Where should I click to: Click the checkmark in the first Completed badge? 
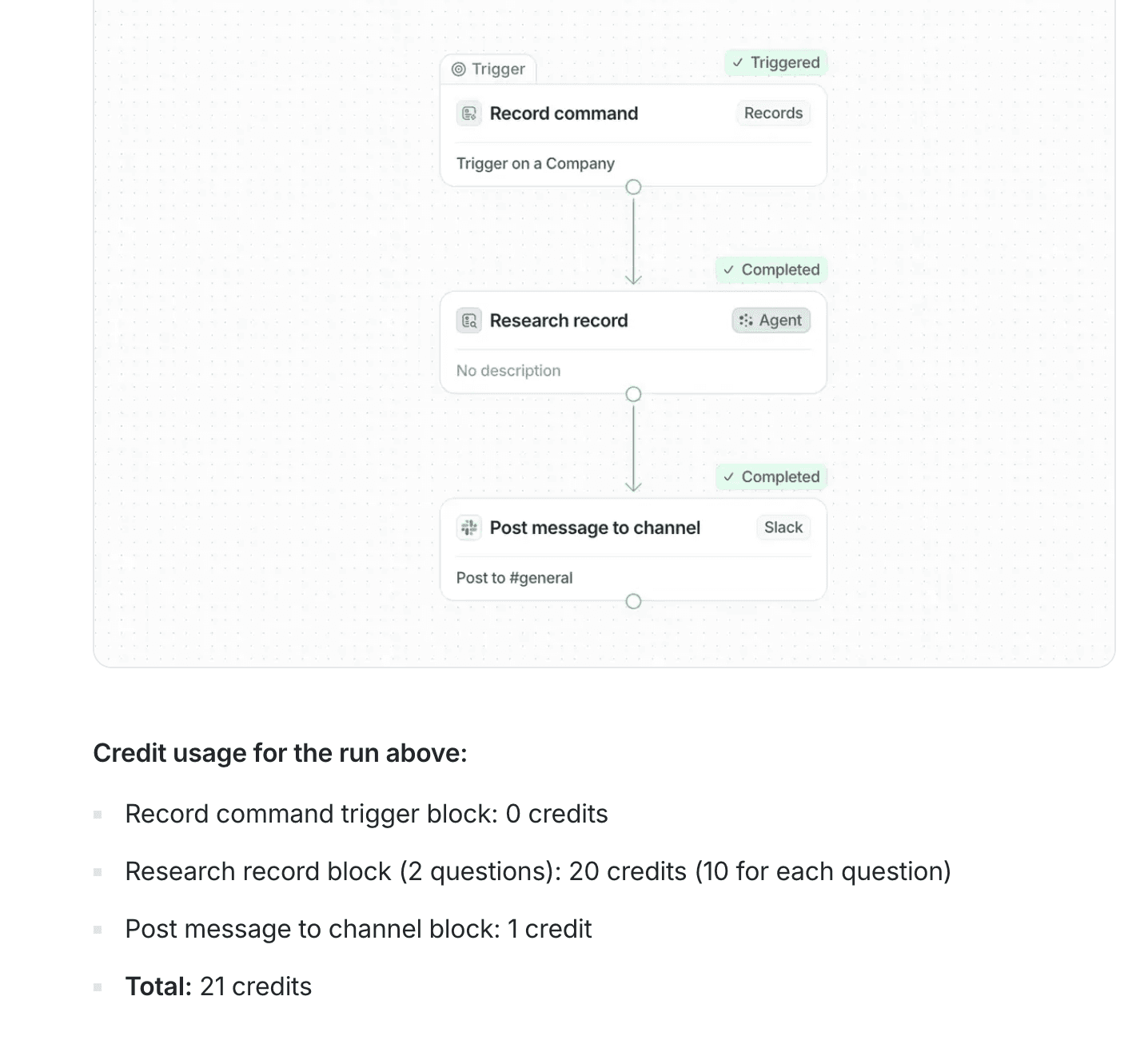(x=729, y=270)
